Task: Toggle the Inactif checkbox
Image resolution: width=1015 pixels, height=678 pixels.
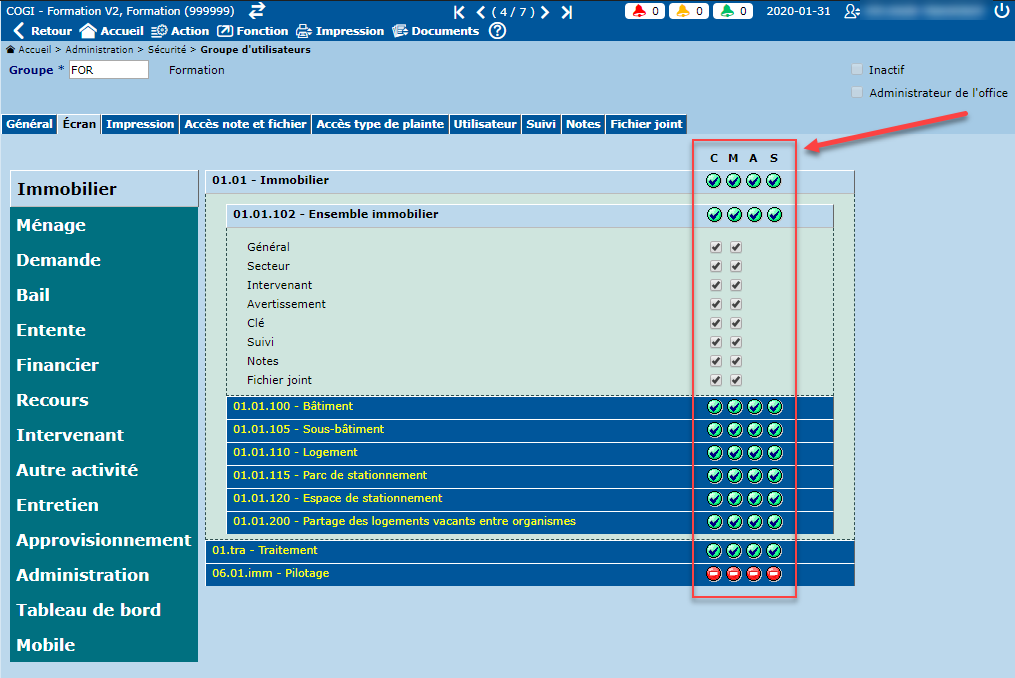Action: pyautogui.click(x=856, y=70)
